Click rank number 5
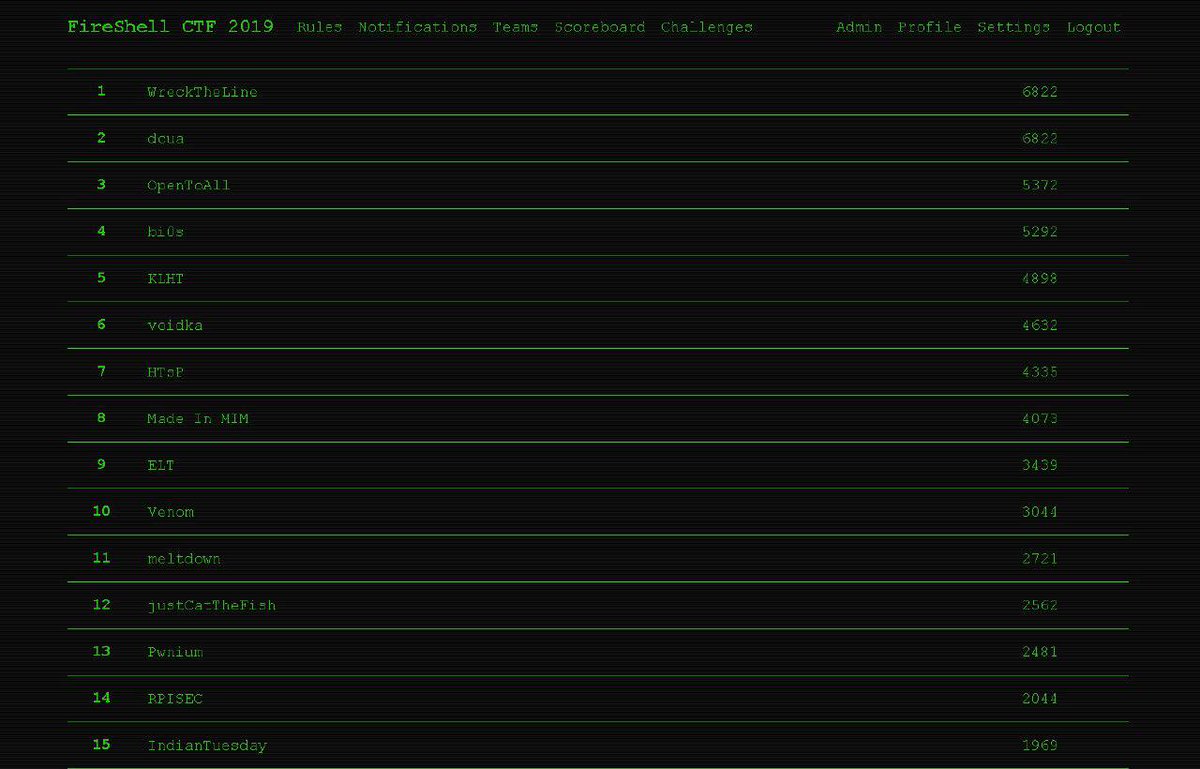This screenshot has width=1200, height=769. click(101, 278)
